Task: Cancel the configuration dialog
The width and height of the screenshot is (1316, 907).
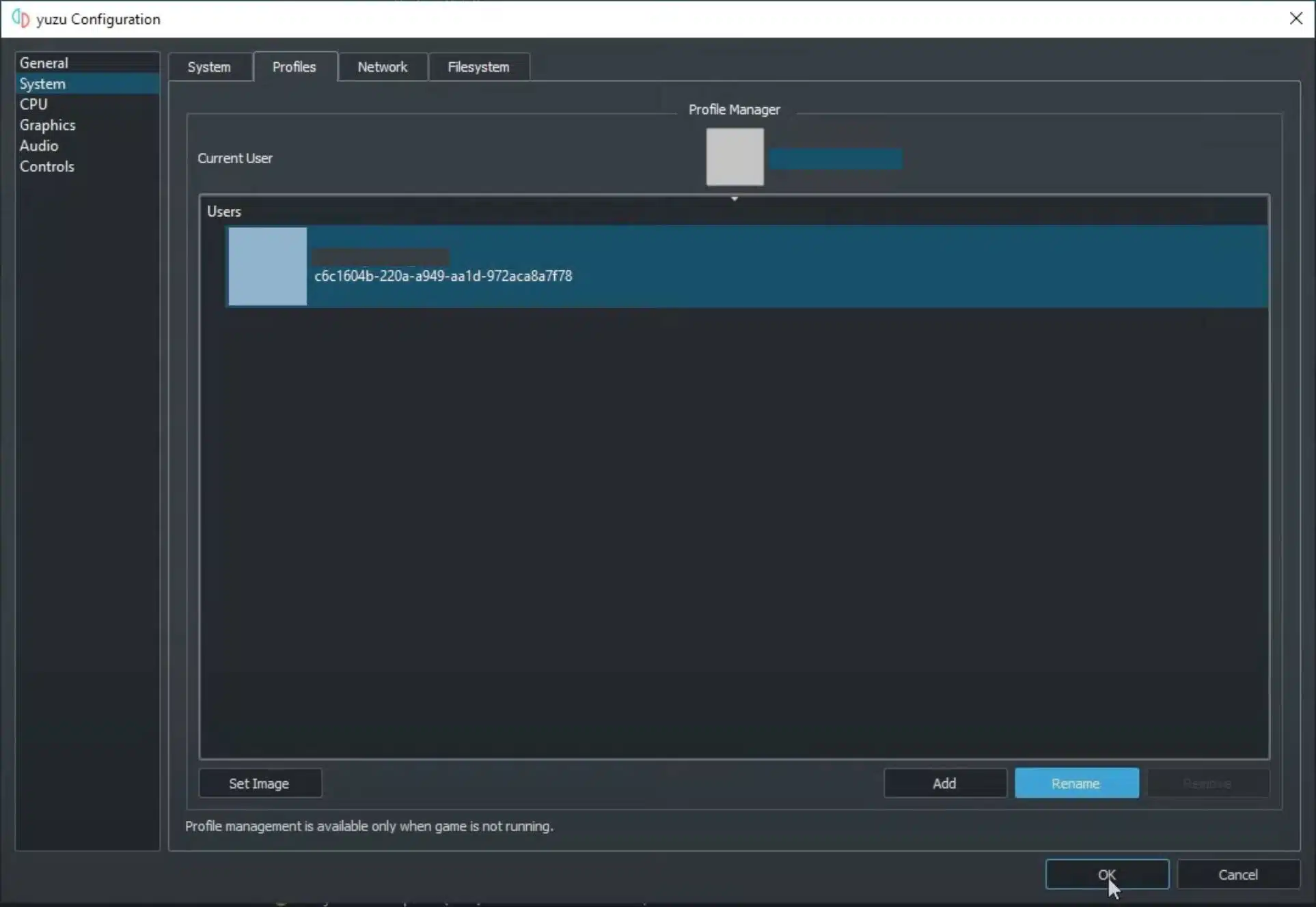Action: click(1238, 874)
